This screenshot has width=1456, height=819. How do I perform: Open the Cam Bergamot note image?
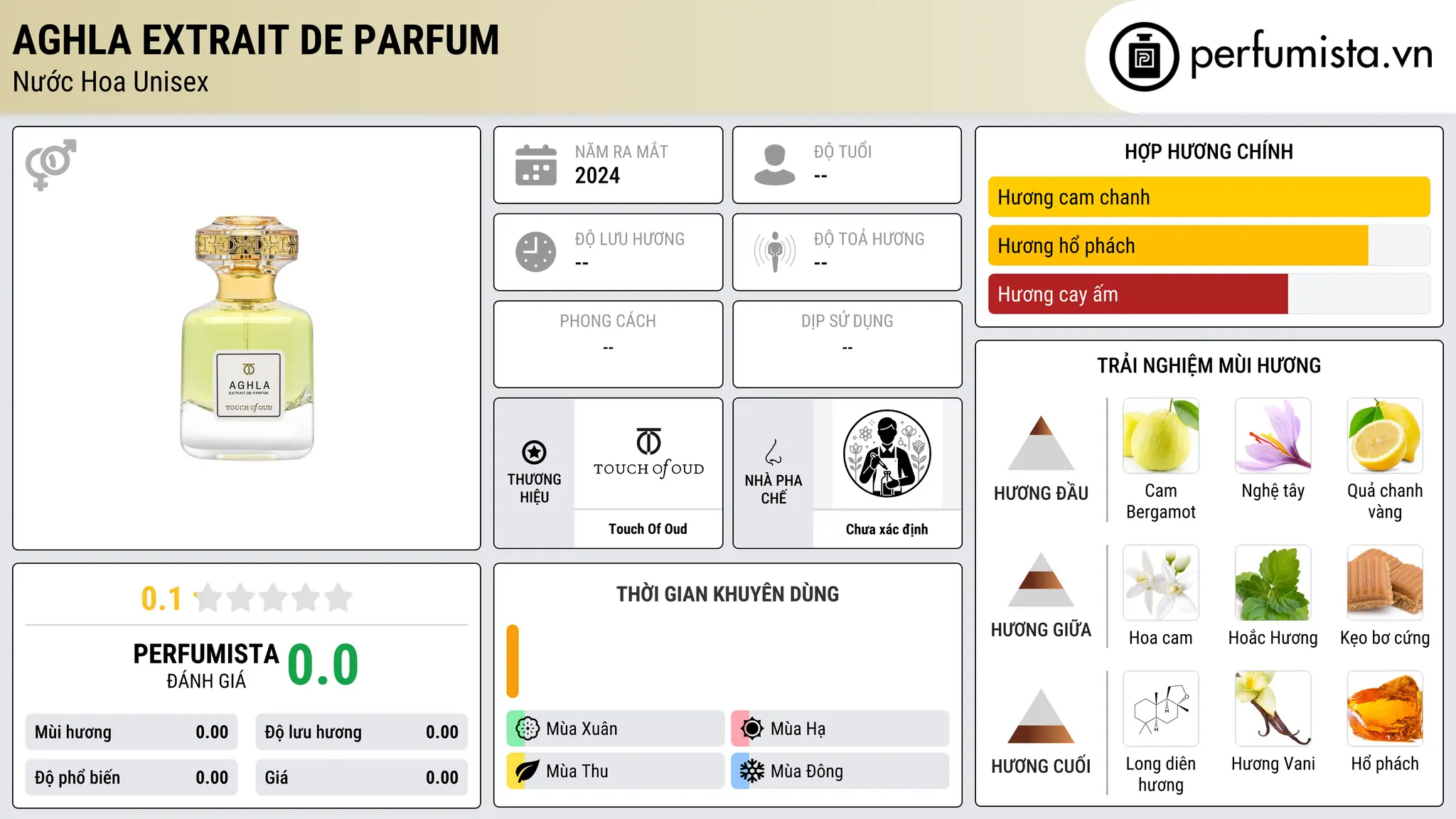coord(1161,436)
